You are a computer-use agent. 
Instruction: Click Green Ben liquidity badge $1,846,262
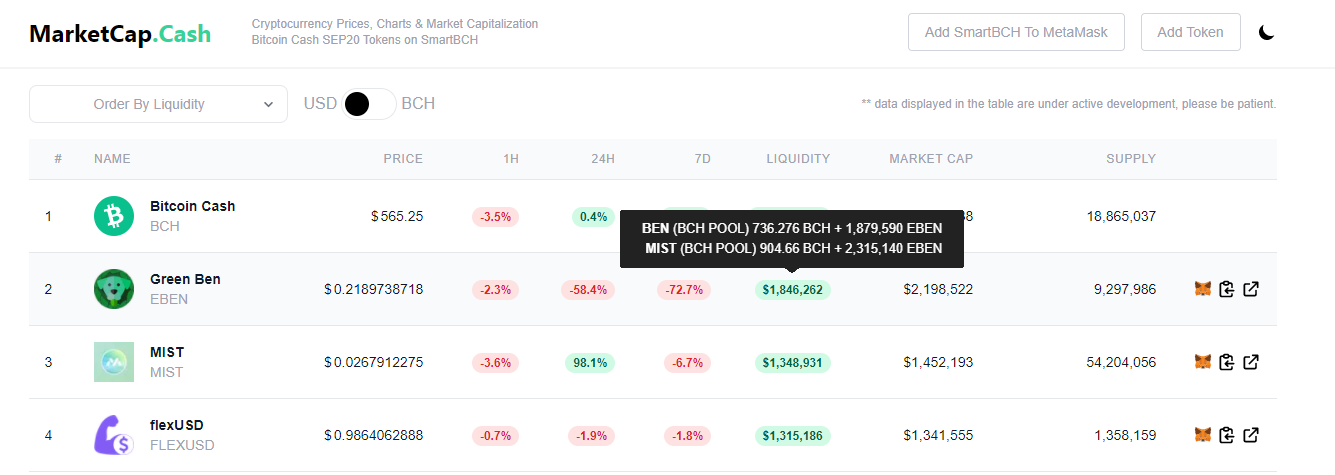793,290
